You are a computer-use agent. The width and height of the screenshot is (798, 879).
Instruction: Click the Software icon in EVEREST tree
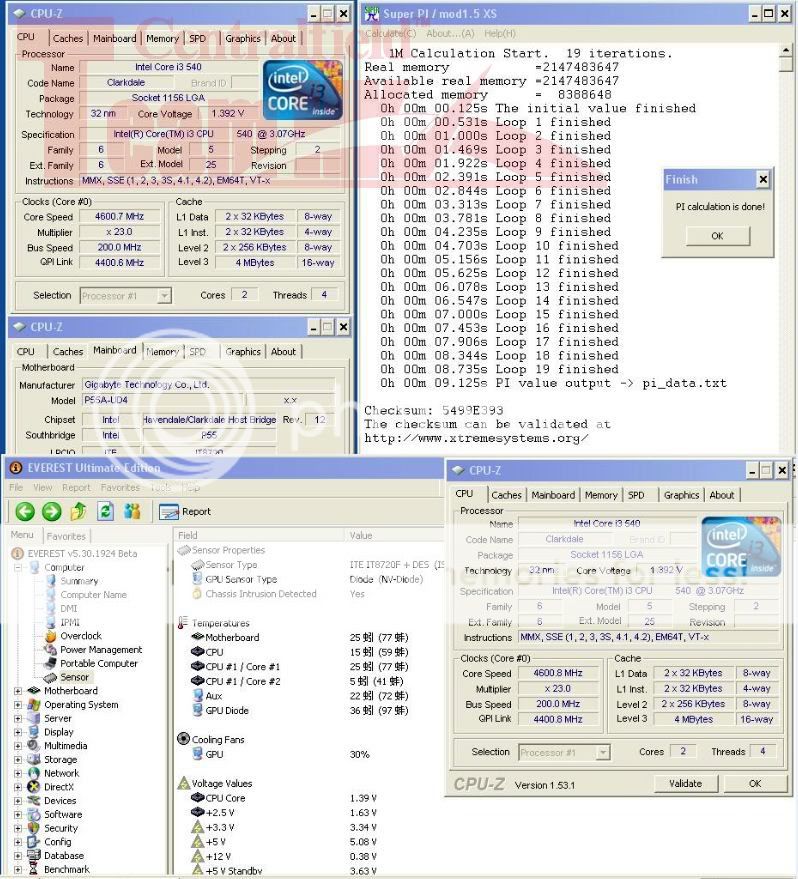(34, 815)
